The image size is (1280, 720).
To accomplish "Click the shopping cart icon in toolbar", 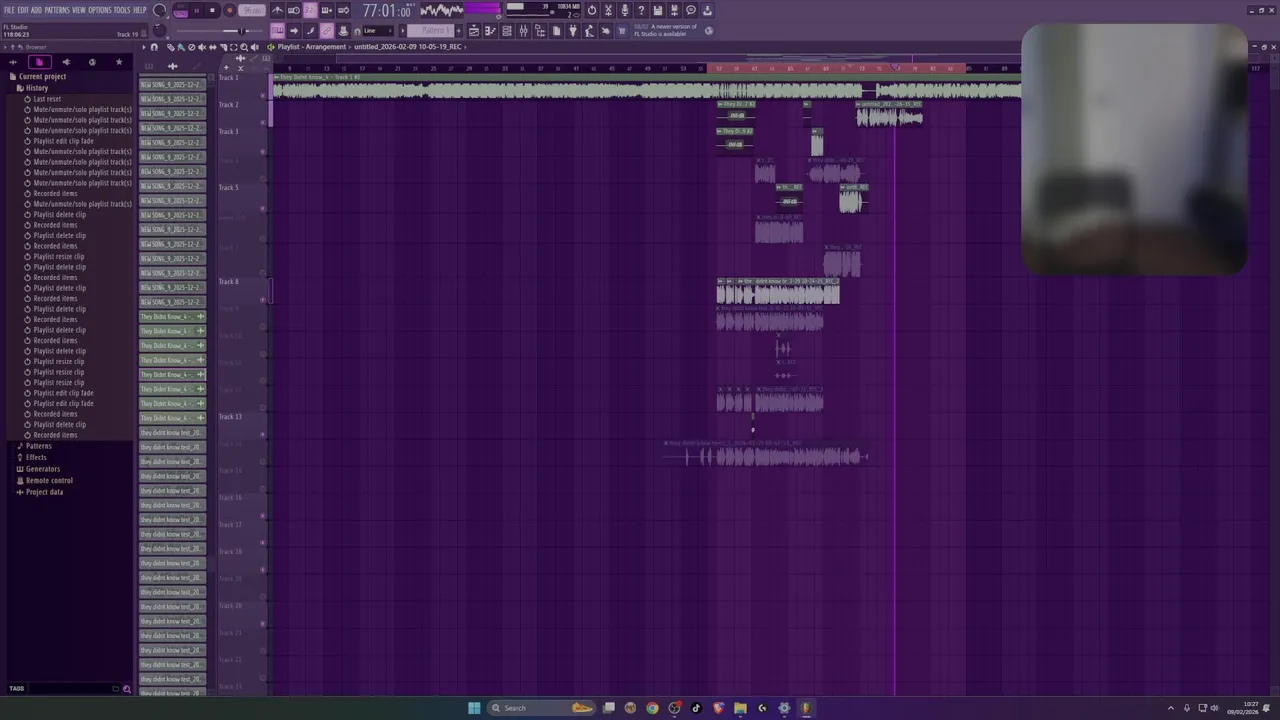I will click(621, 31).
